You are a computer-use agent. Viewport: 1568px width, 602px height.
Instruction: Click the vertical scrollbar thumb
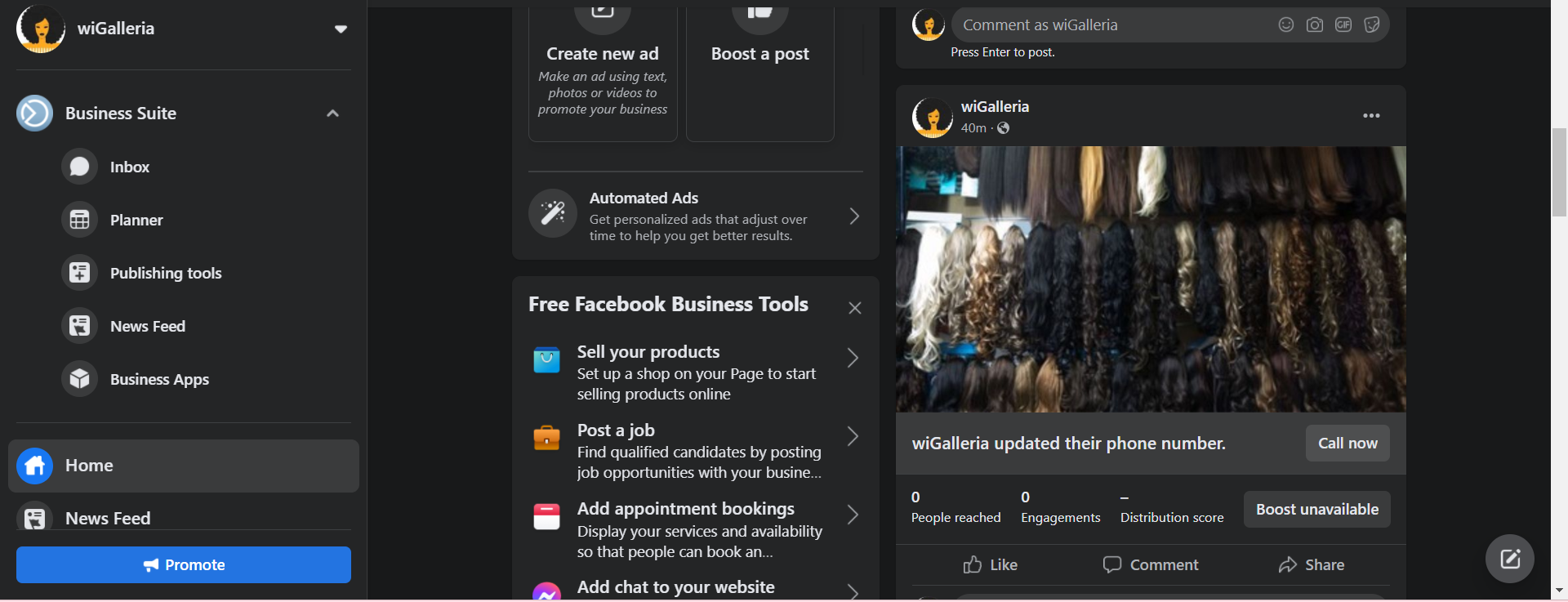(x=1559, y=172)
